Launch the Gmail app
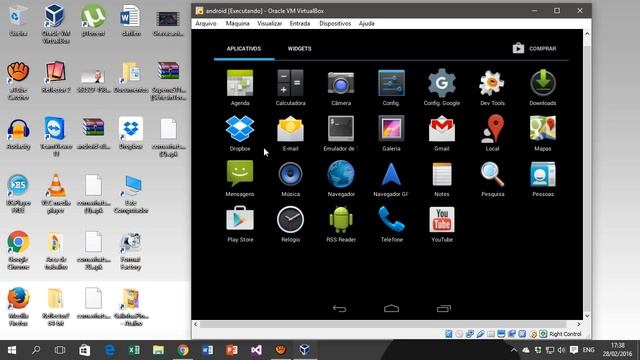 point(442,133)
